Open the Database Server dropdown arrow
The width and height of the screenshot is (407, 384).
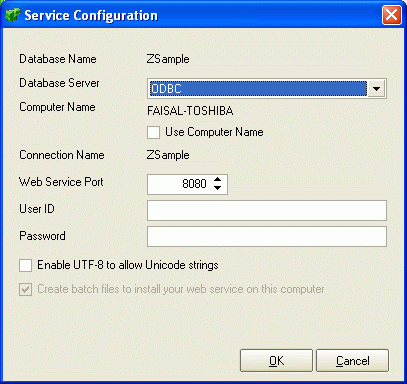(x=377, y=89)
